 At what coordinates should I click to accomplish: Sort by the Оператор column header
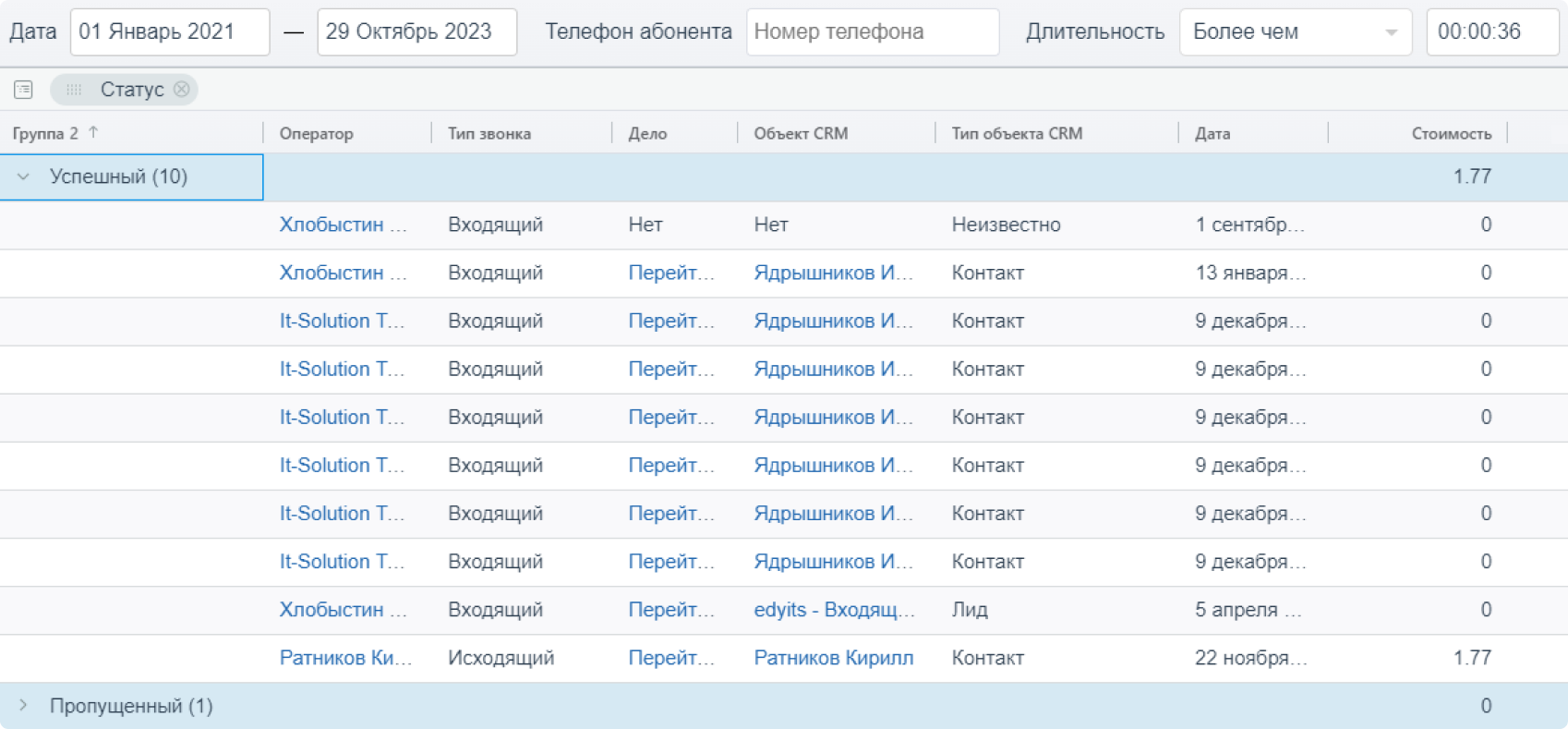[x=317, y=134]
